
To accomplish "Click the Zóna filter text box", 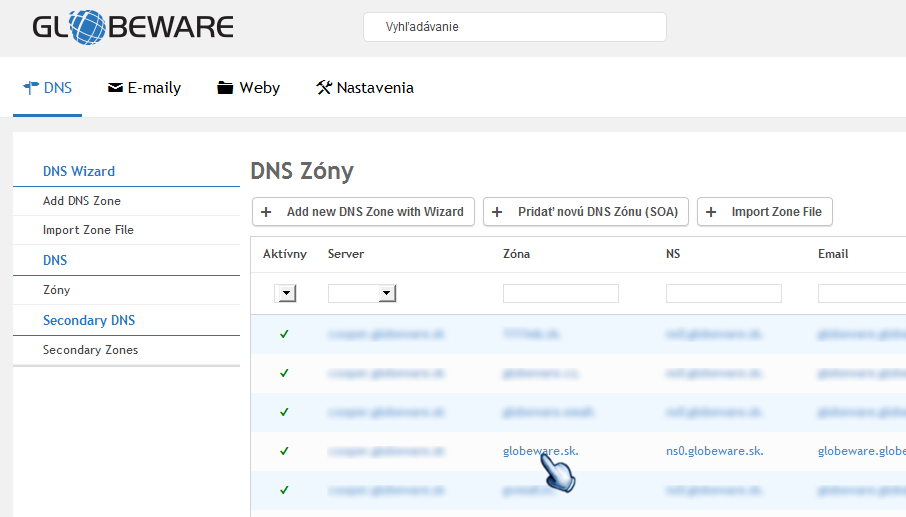I will click(560, 293).
